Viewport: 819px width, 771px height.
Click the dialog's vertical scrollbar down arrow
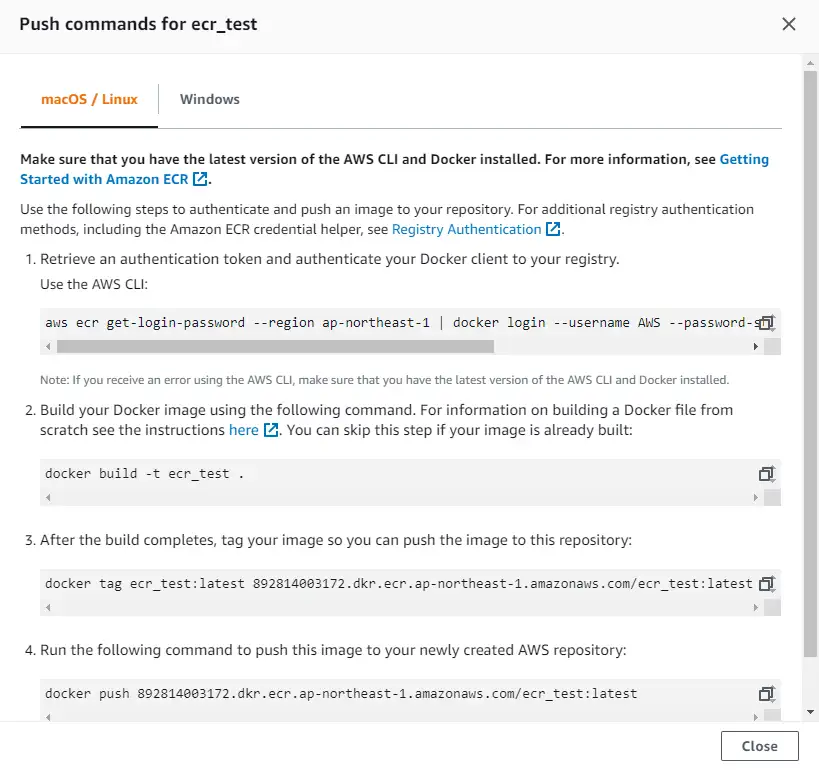tap(810, 711)
